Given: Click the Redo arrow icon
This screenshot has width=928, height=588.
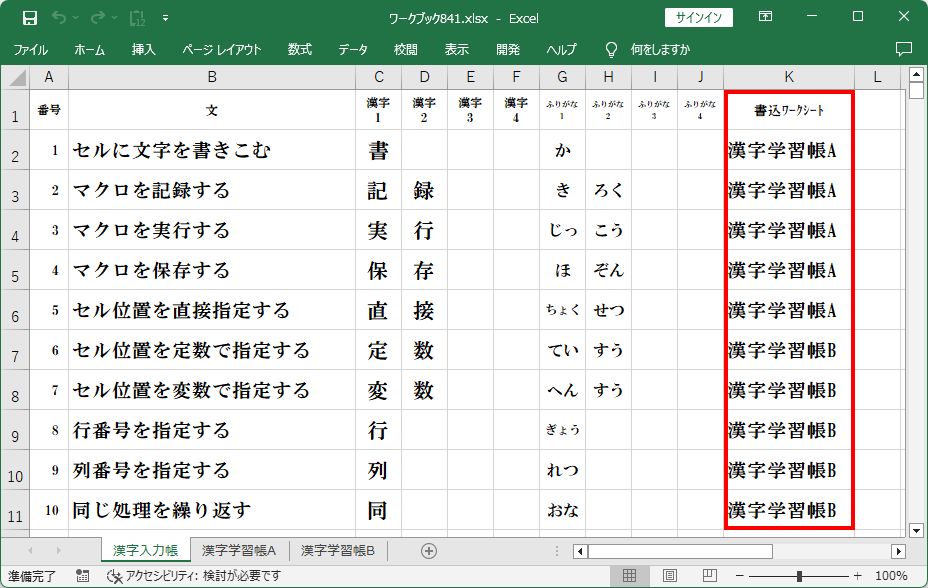Looking at the screenshot, I should [97, 18].
